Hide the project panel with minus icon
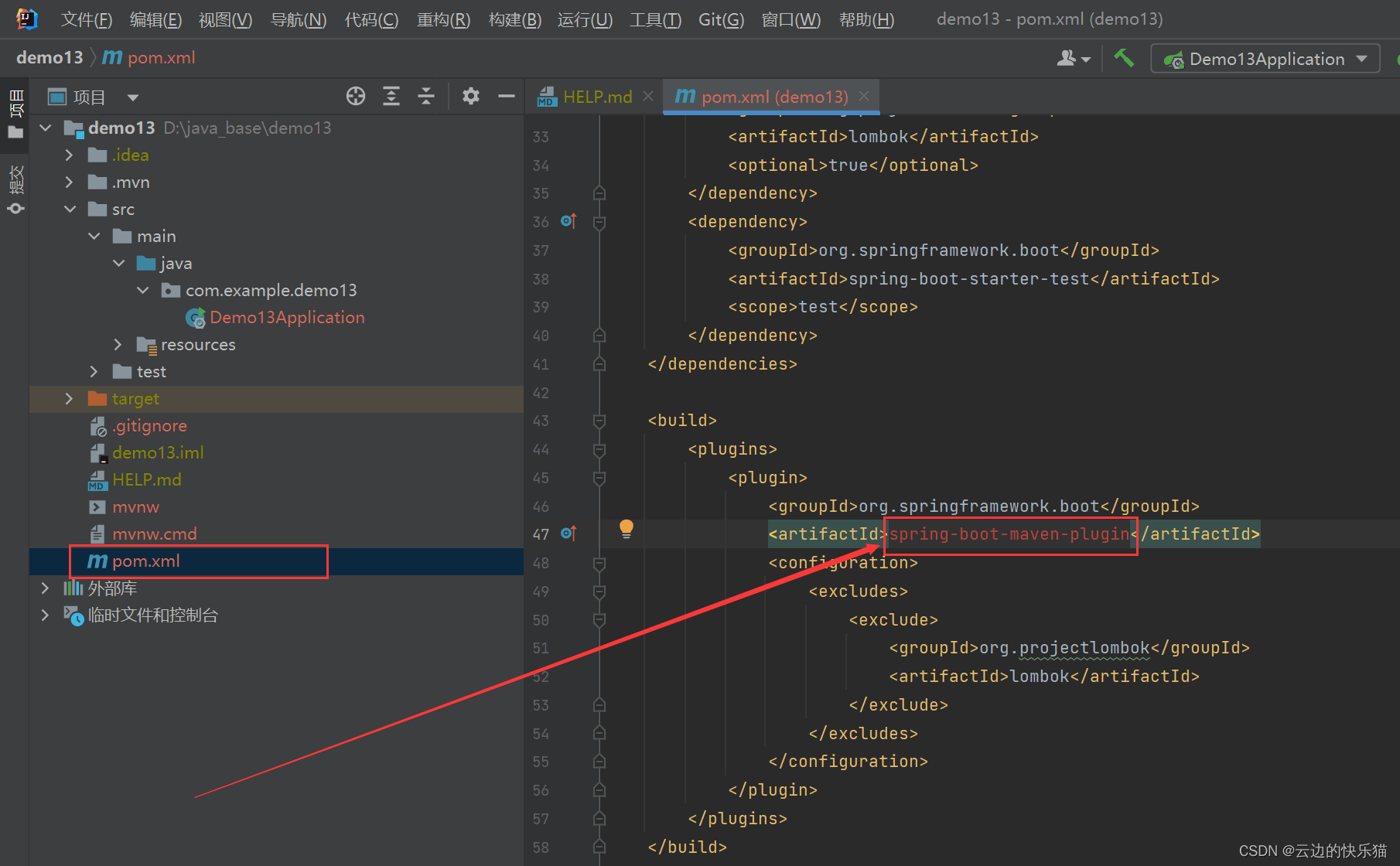This screenshot has width=1400, height=866. [507, 97]
